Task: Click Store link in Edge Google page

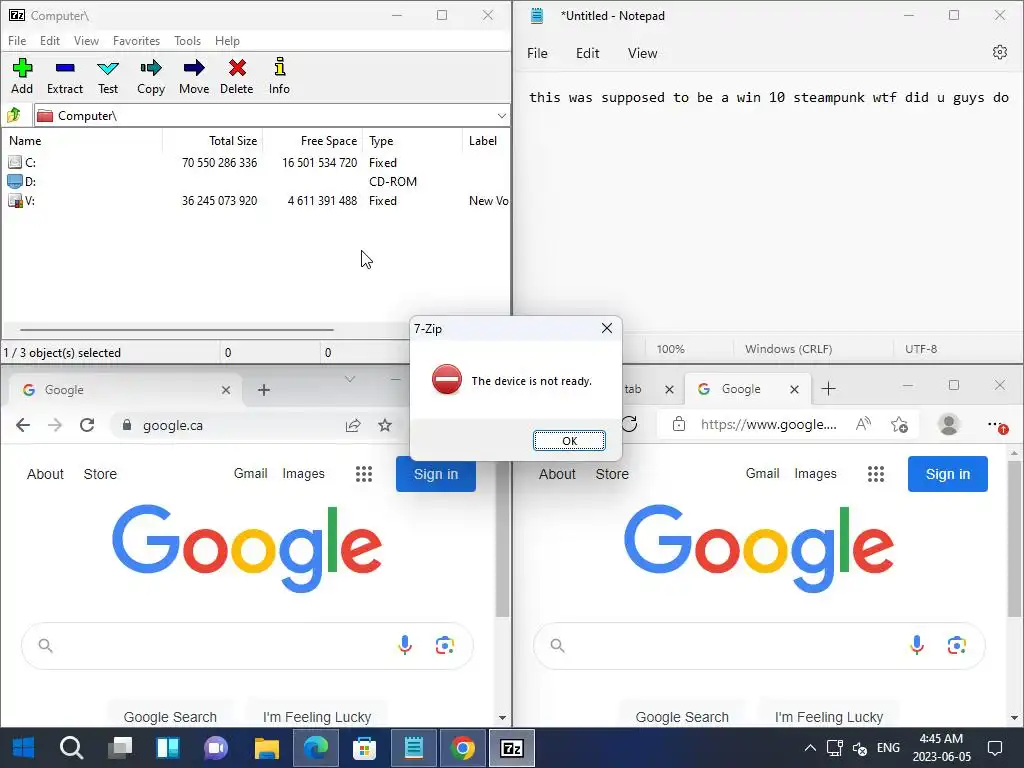Action: (612, 474)
